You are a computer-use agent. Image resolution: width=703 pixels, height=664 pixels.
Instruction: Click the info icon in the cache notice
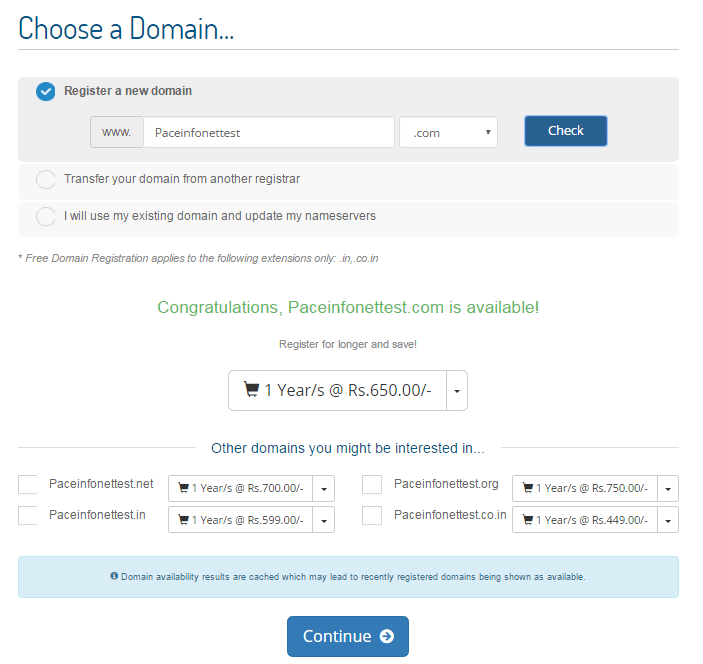point(114,577)
